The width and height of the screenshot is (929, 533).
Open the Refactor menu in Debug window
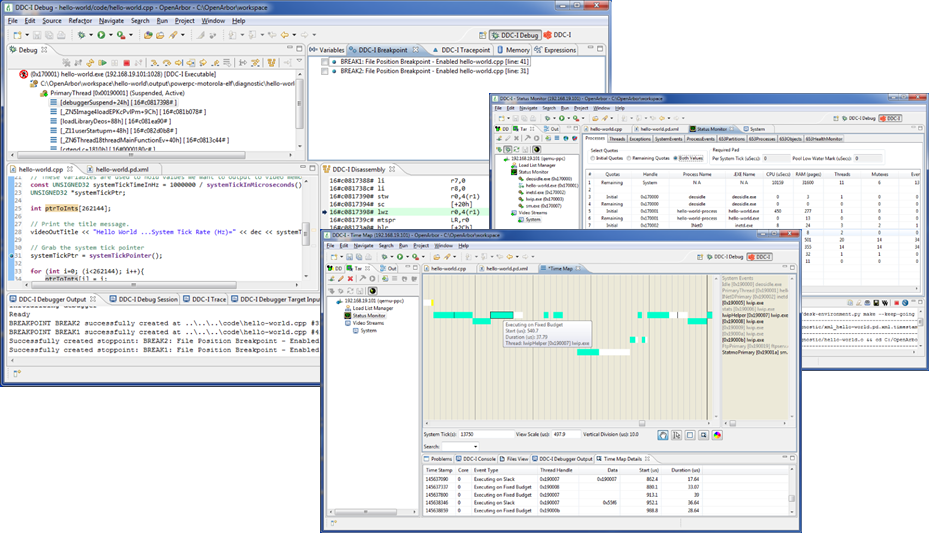tap(80, 21)
